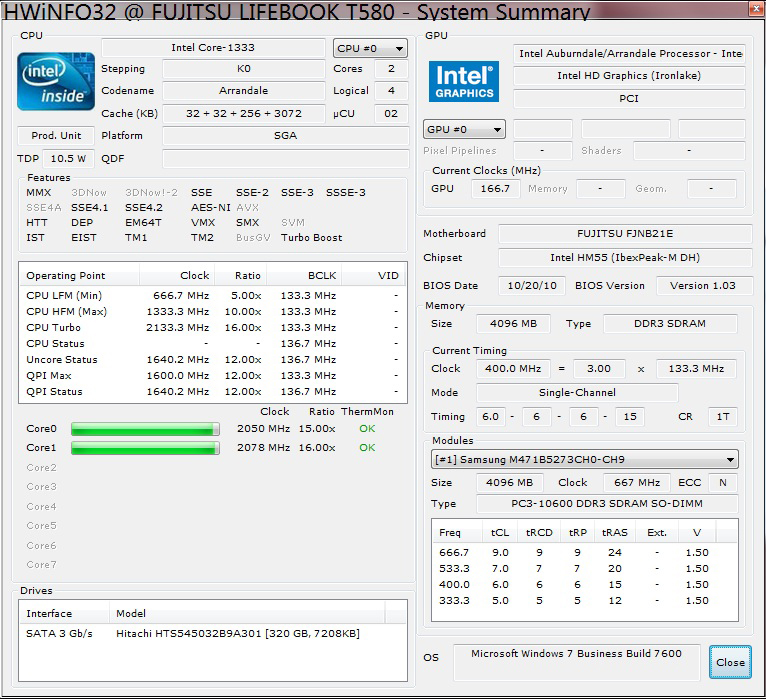Select the CPU Turbo row
This screenshot has height=699, width=766.
tap(213, 328)
